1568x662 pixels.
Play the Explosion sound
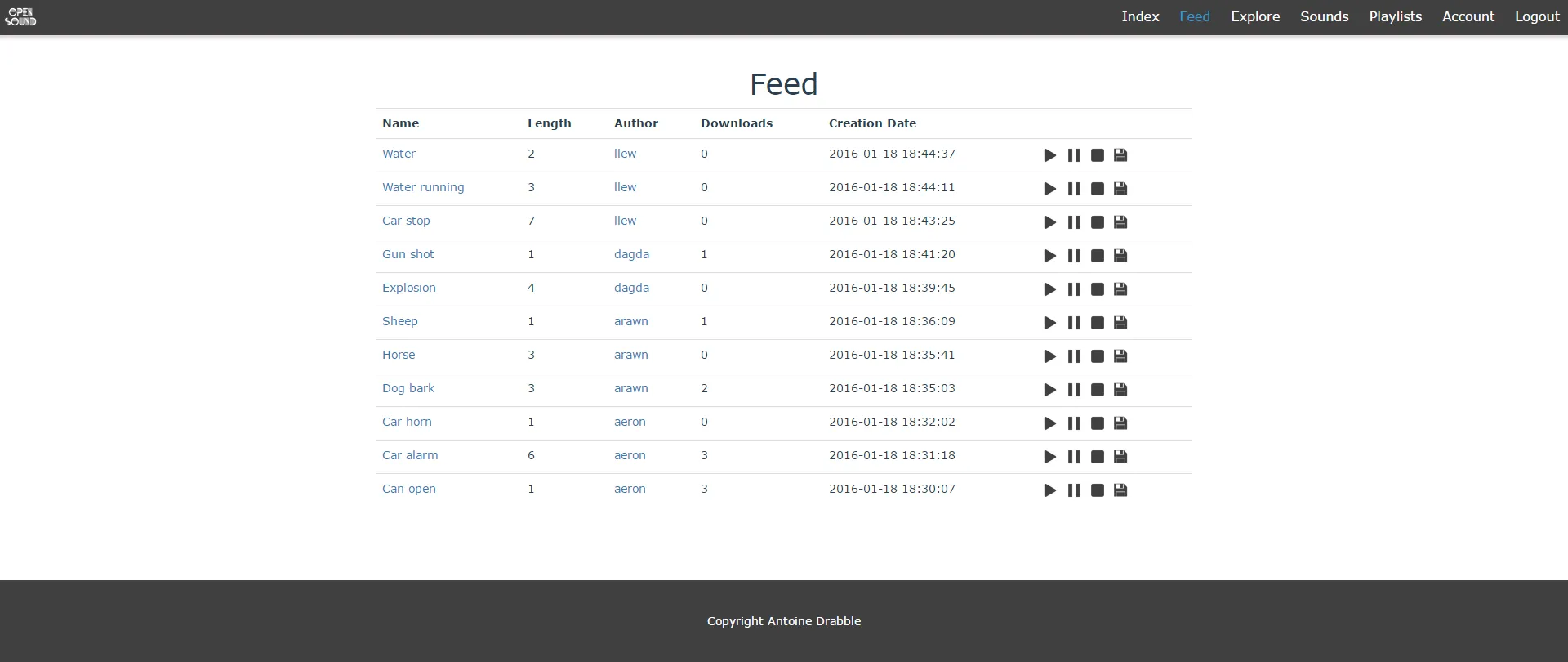coord(1050,289)
